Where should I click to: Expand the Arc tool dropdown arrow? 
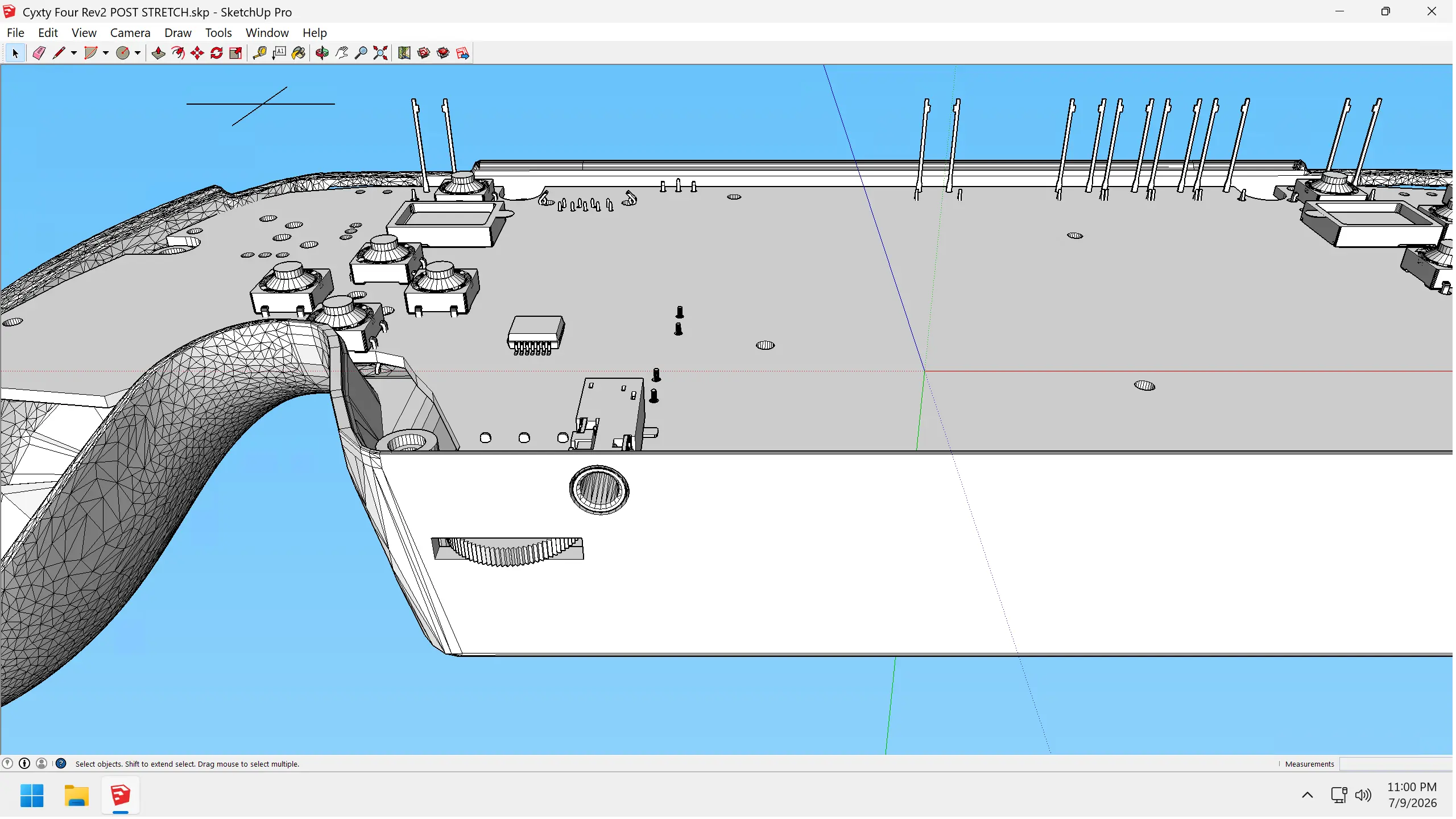106,53
